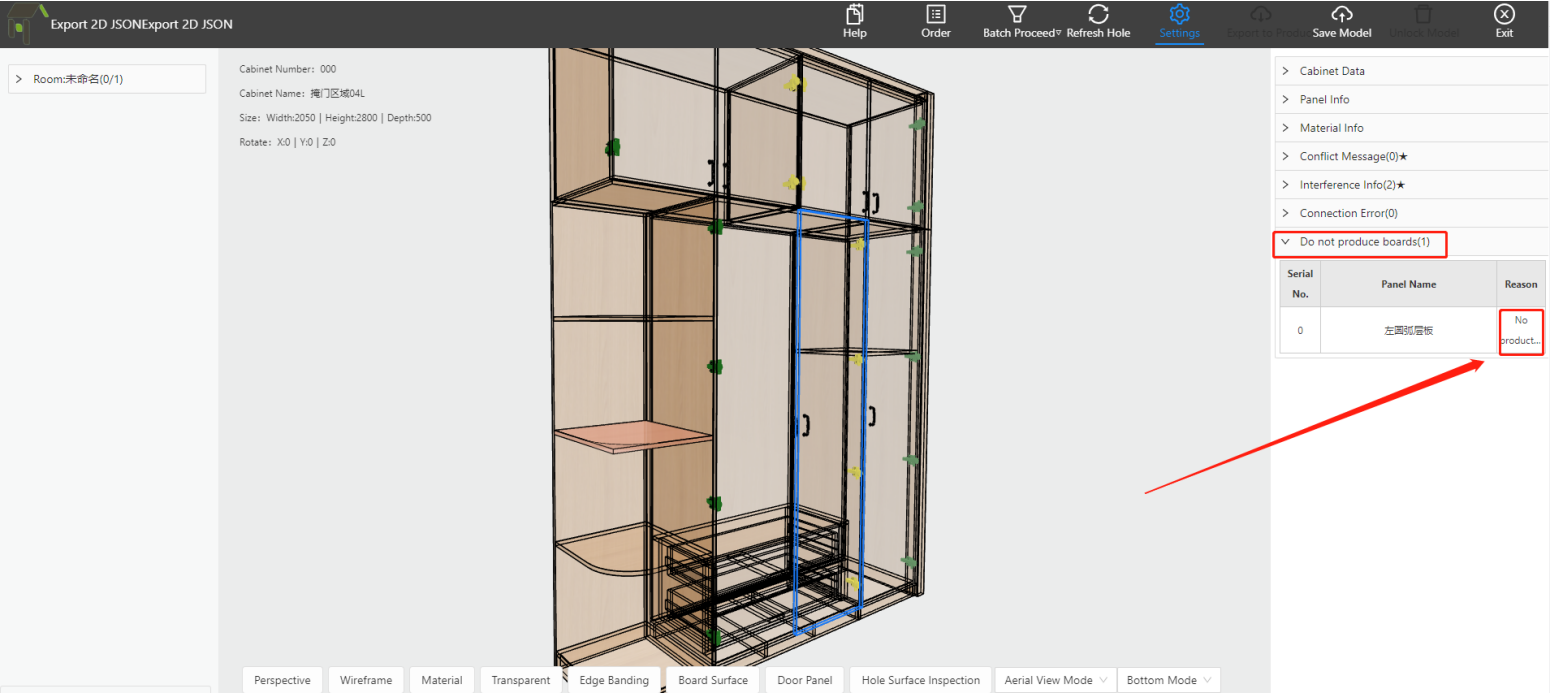Open the Help icon in toolbar
The image size is (1555, 693).
(x=854, y=14)
